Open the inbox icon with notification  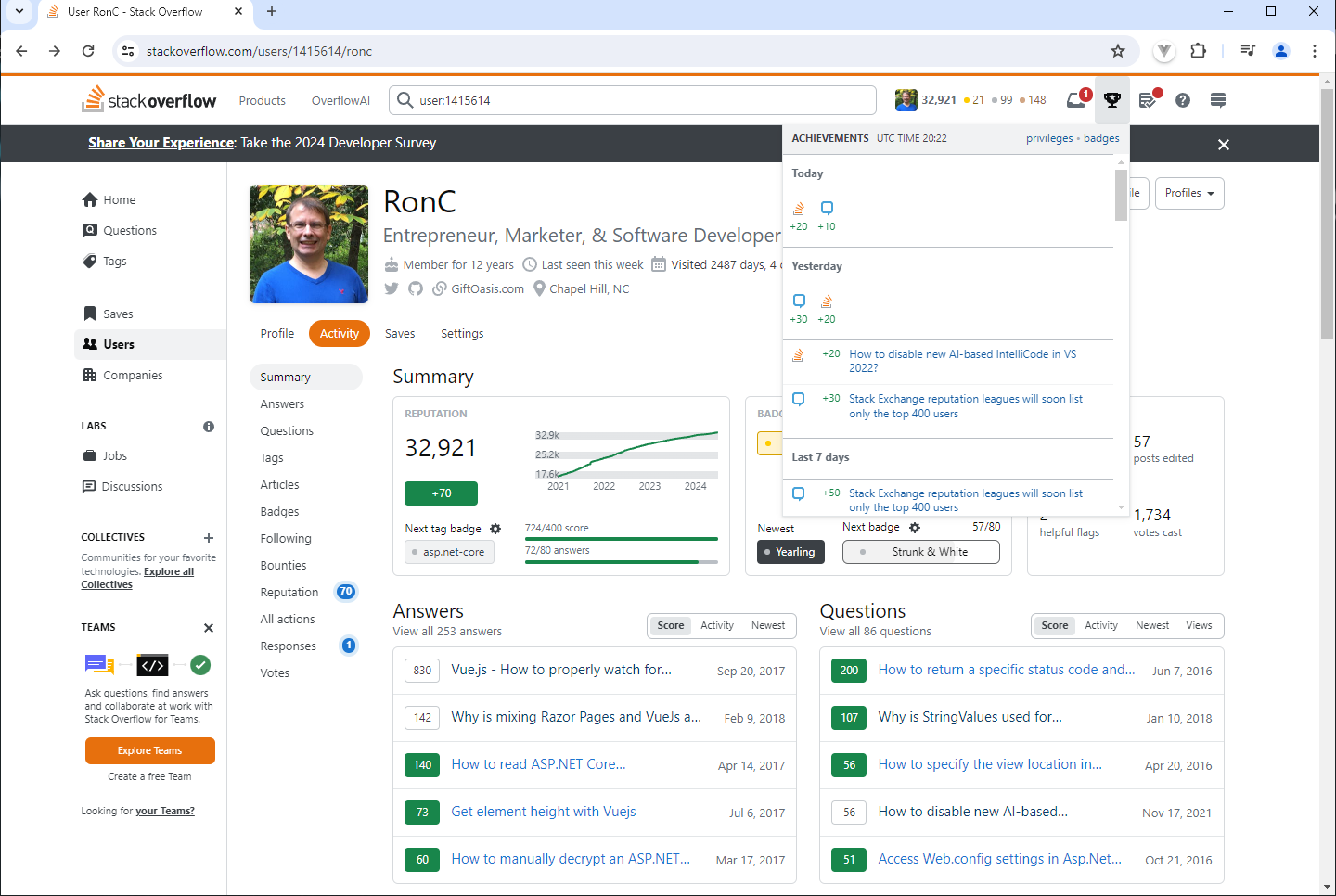click(1077, 99)
